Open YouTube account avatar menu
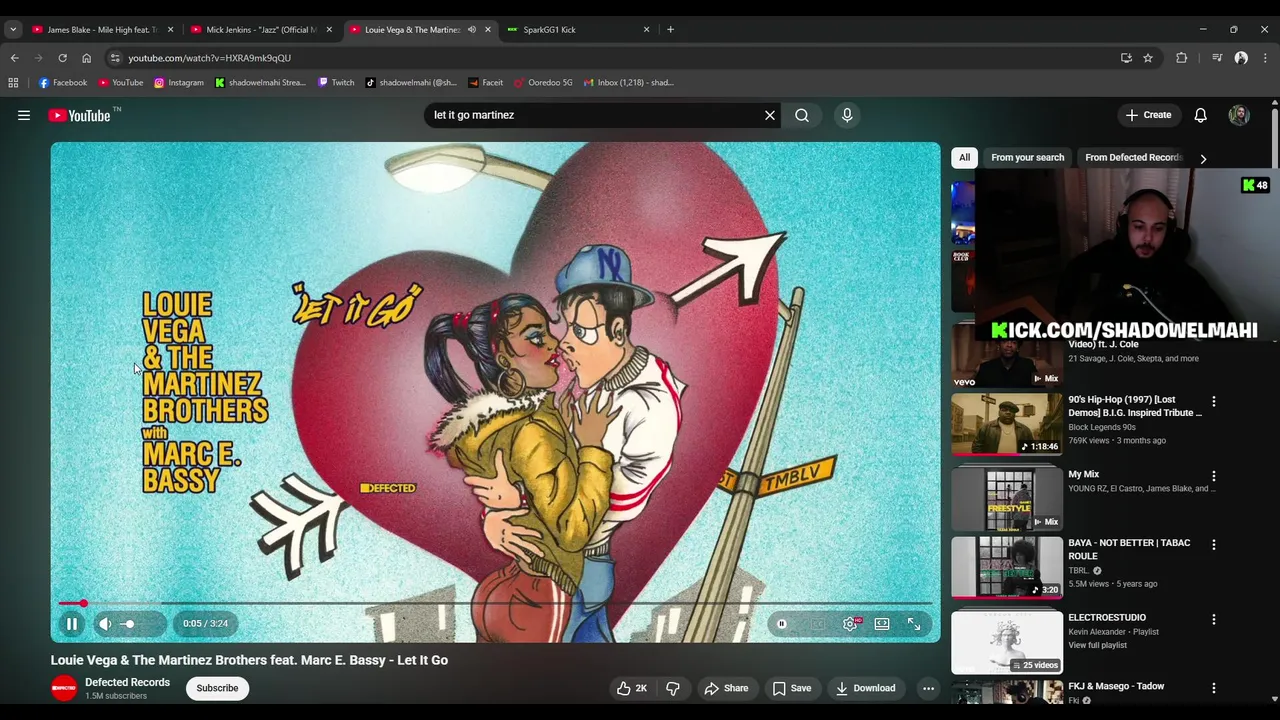1280x720 pixels. click(x=1239, y=115)
